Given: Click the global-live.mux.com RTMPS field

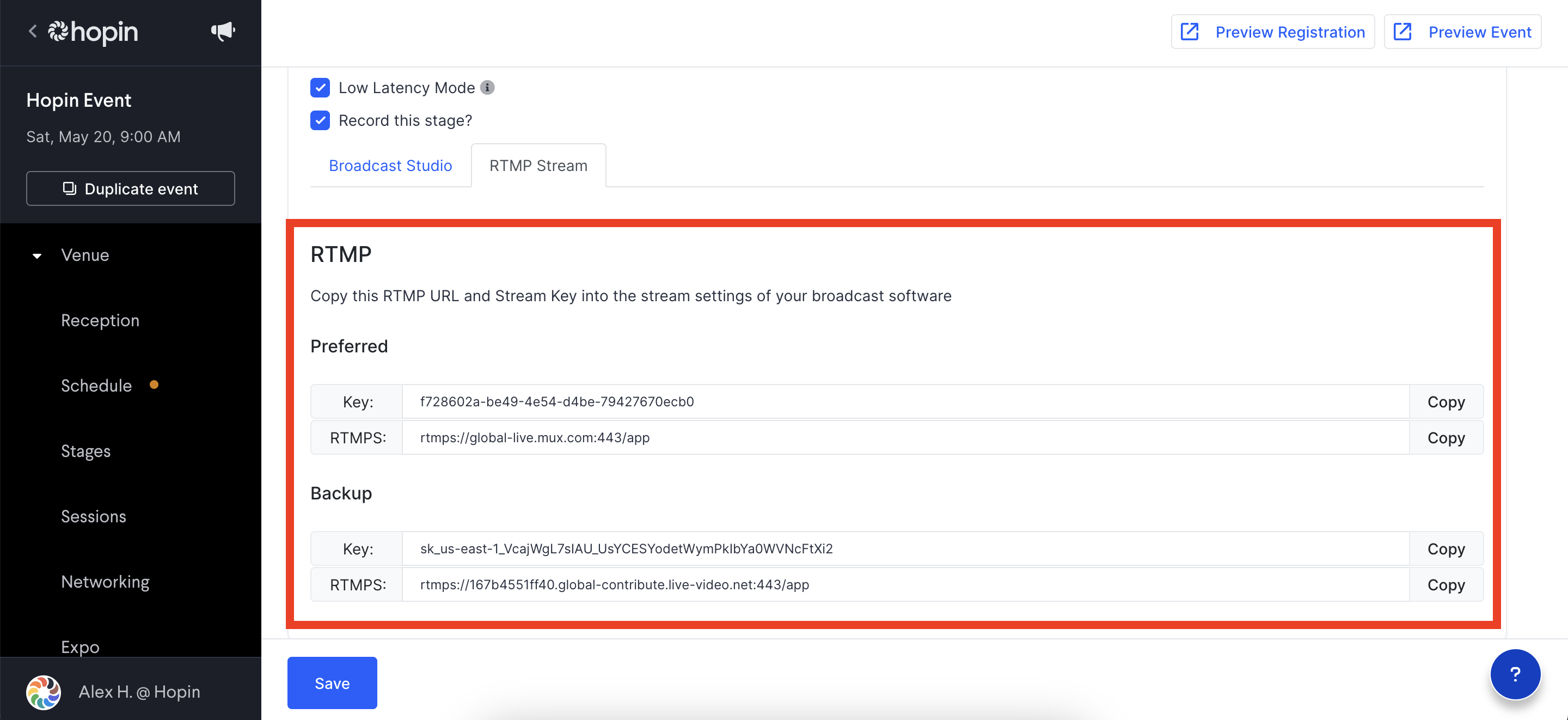Looking at the screenshot, I should [x=906, y=437].
